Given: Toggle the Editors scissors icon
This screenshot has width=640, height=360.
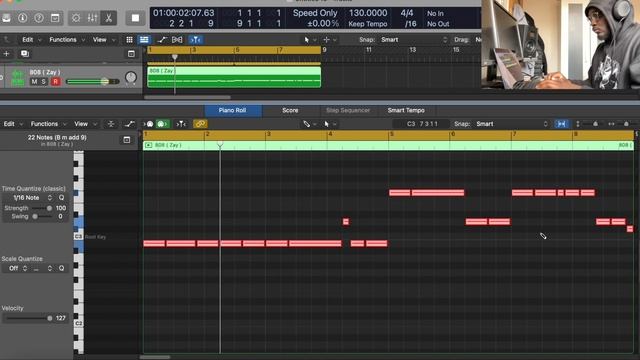Looking at the screenshot, I should click(x=109, y=18).
